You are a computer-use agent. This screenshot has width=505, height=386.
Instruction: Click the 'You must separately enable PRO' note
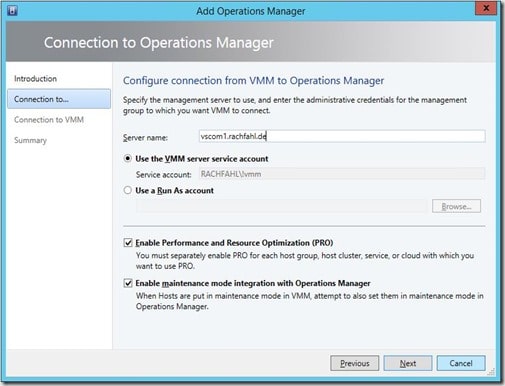pyautogui.click(x=305, y=261)
